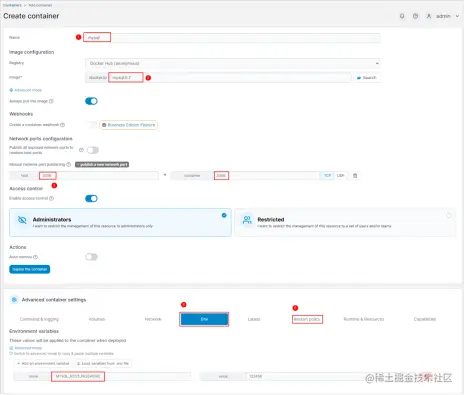
Task: Select the Restricted access option
Action: [345, 222]
